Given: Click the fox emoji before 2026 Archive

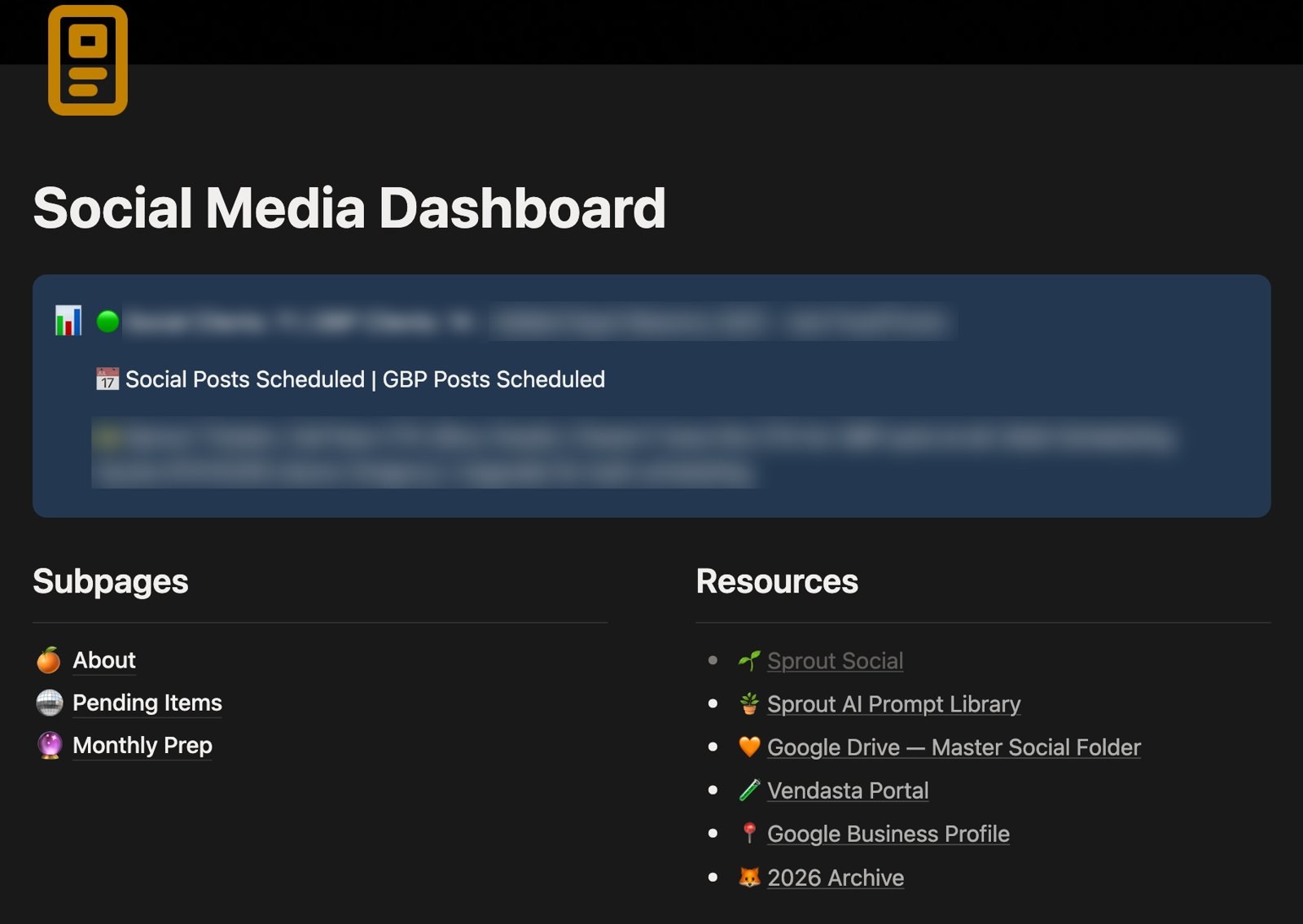Looking at the screenshot, I should [x=749, y=877].
